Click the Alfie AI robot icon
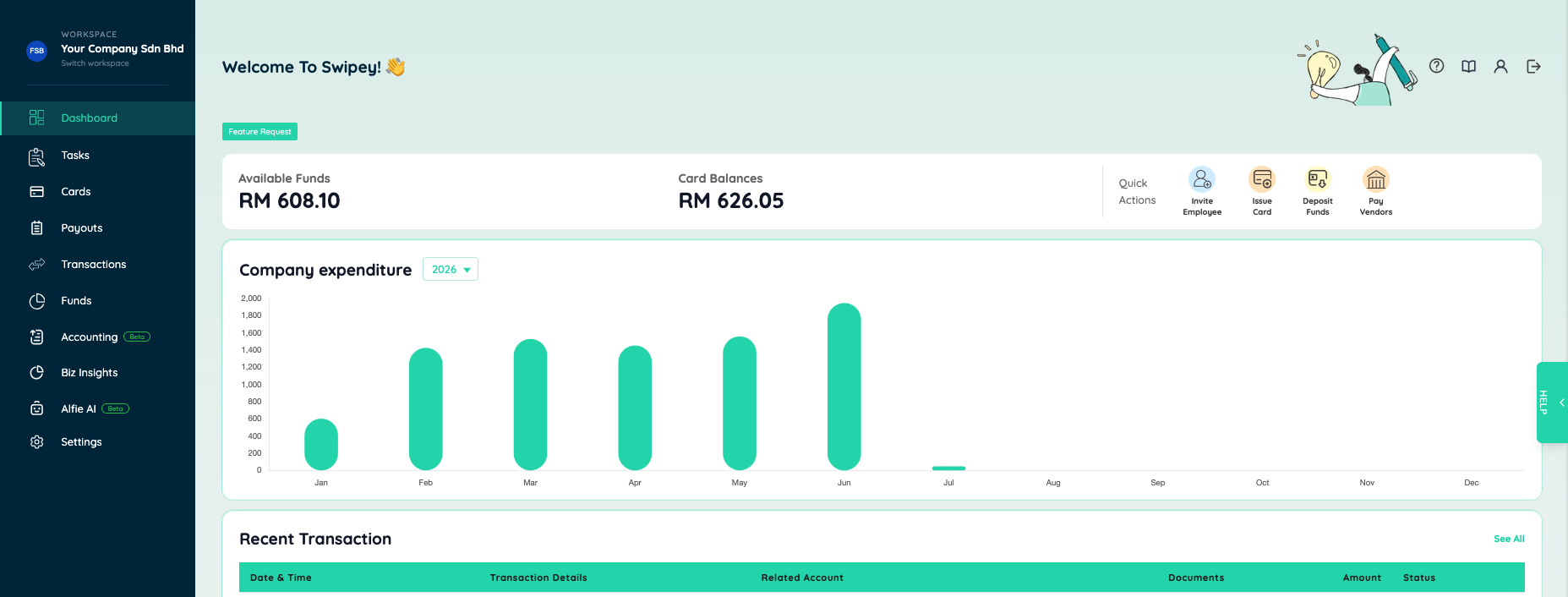The width and height of the screenshot is (1568, 597). click(x=36, y=408)
